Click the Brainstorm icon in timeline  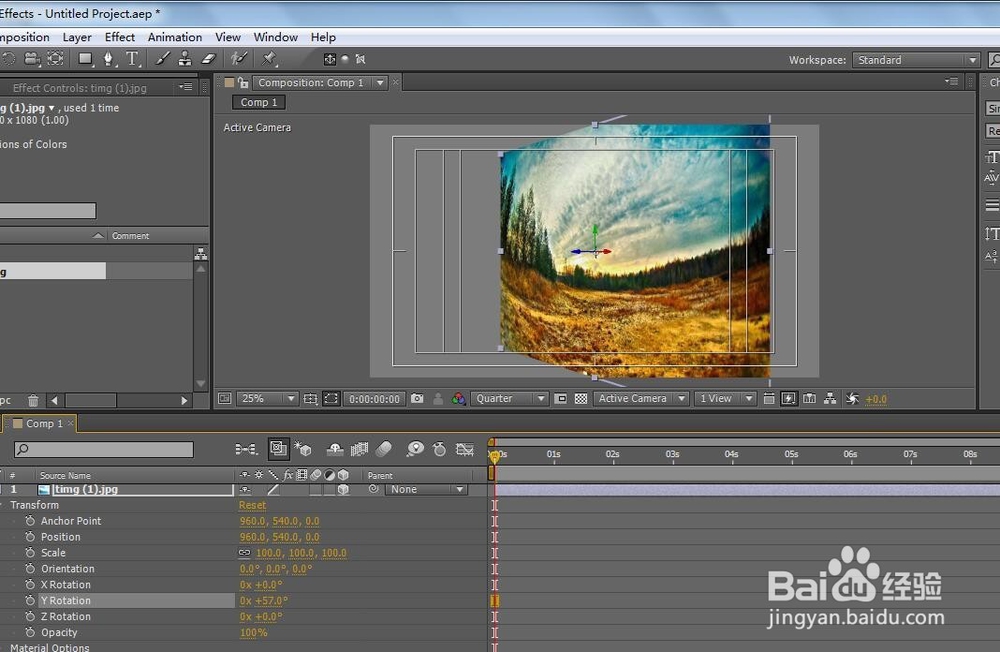415,449
